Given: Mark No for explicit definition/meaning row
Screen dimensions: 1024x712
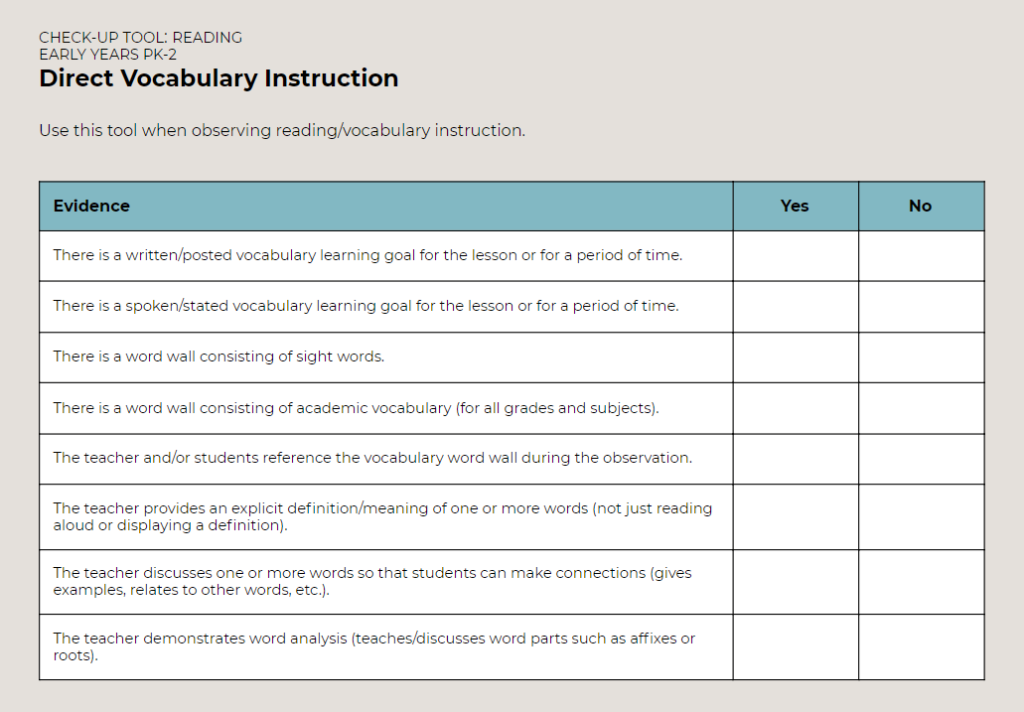Looking at the screenshot, I should coord(921,517).
